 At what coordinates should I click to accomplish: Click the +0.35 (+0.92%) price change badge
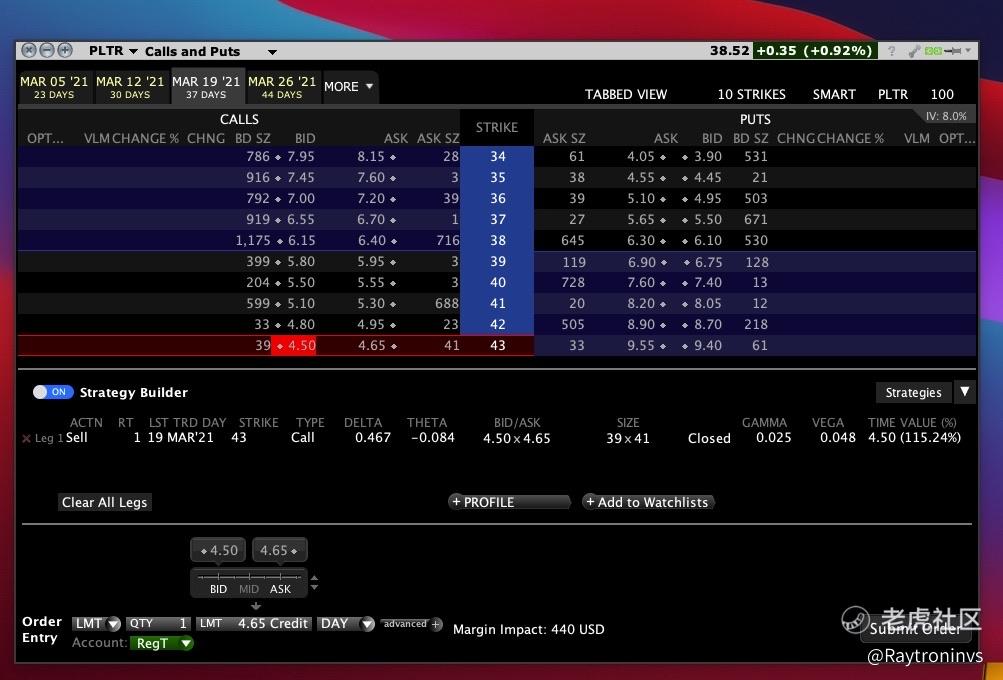814,51
